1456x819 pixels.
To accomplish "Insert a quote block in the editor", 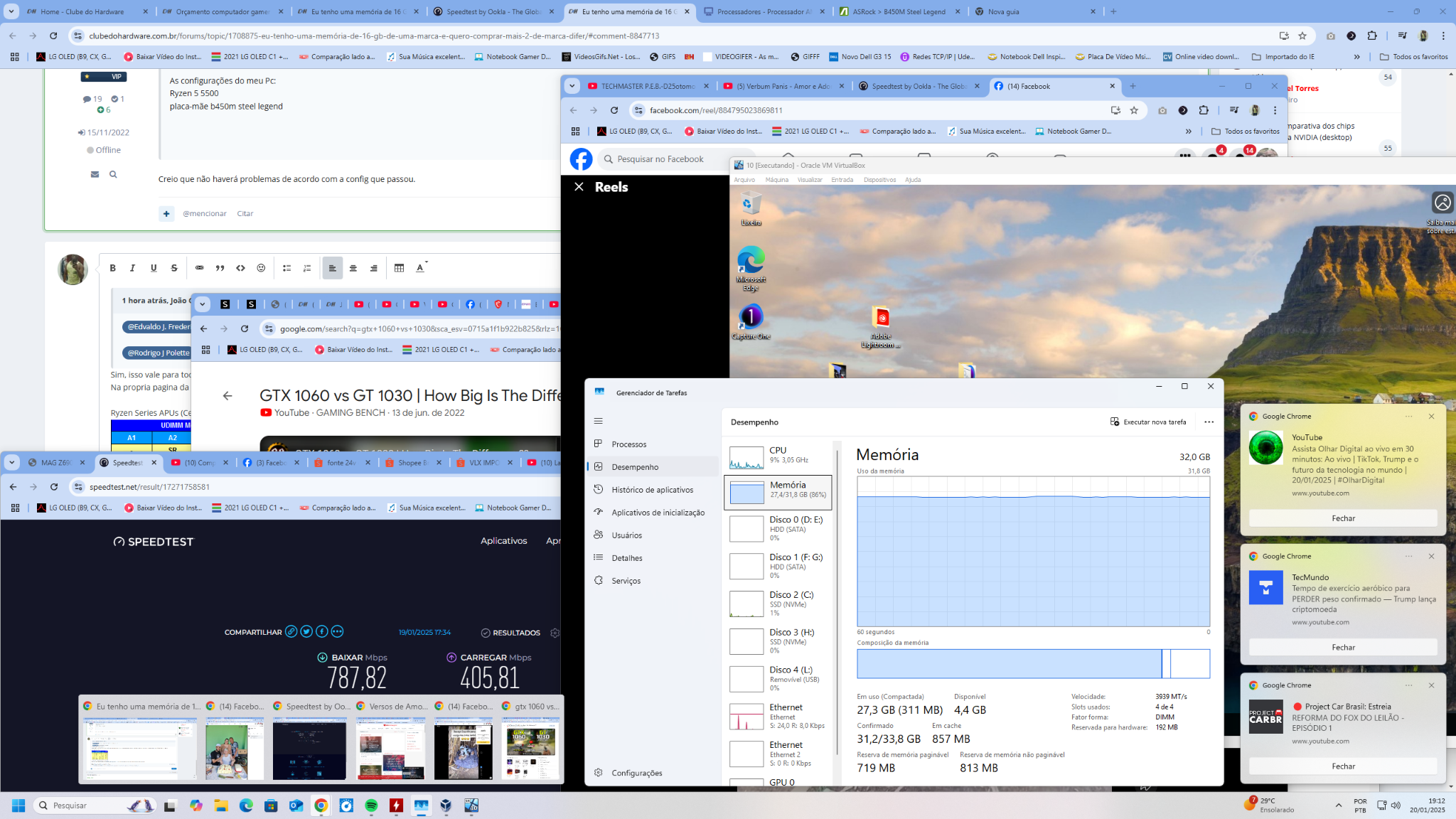I will (x=220, y=268).
